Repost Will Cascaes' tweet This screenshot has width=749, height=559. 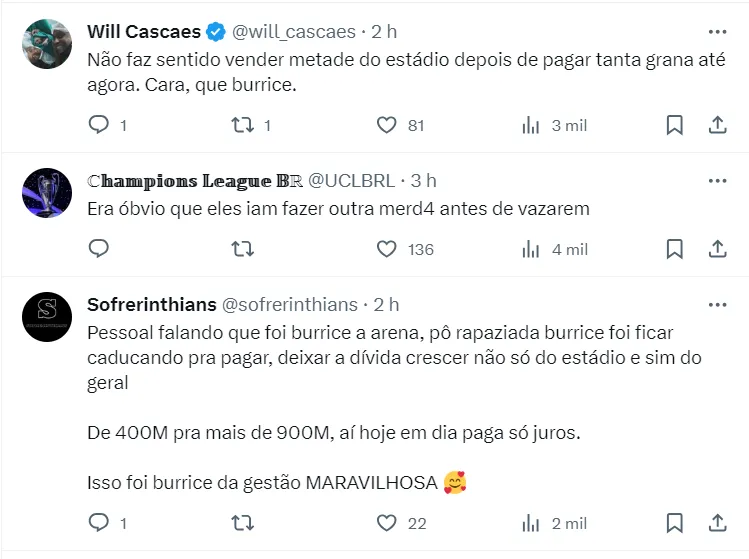(x=242, y=125)
